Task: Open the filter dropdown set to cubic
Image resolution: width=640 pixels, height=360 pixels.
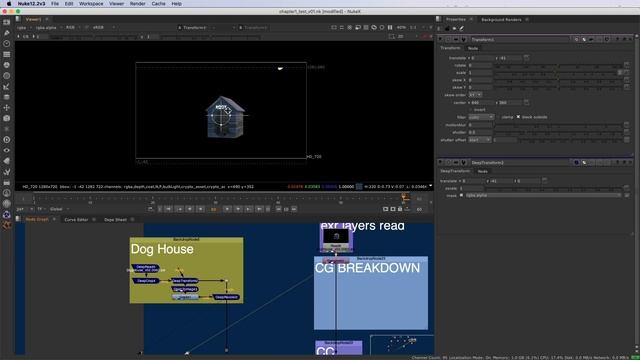Action: pyautogui.click(x=481, y=117)
